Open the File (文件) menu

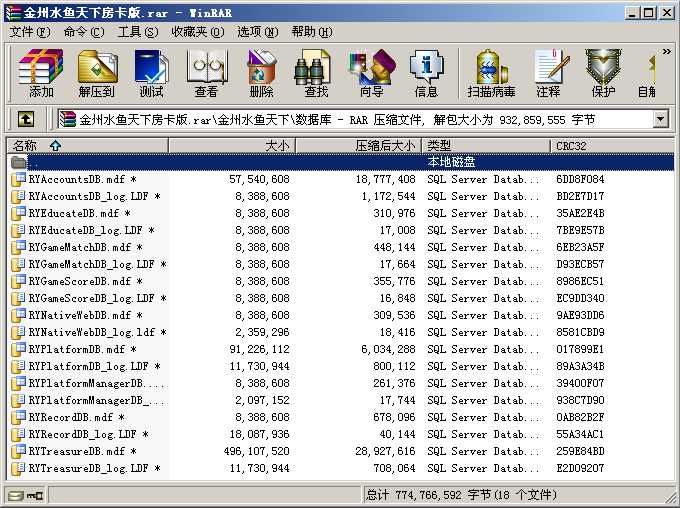click(30, 32)
